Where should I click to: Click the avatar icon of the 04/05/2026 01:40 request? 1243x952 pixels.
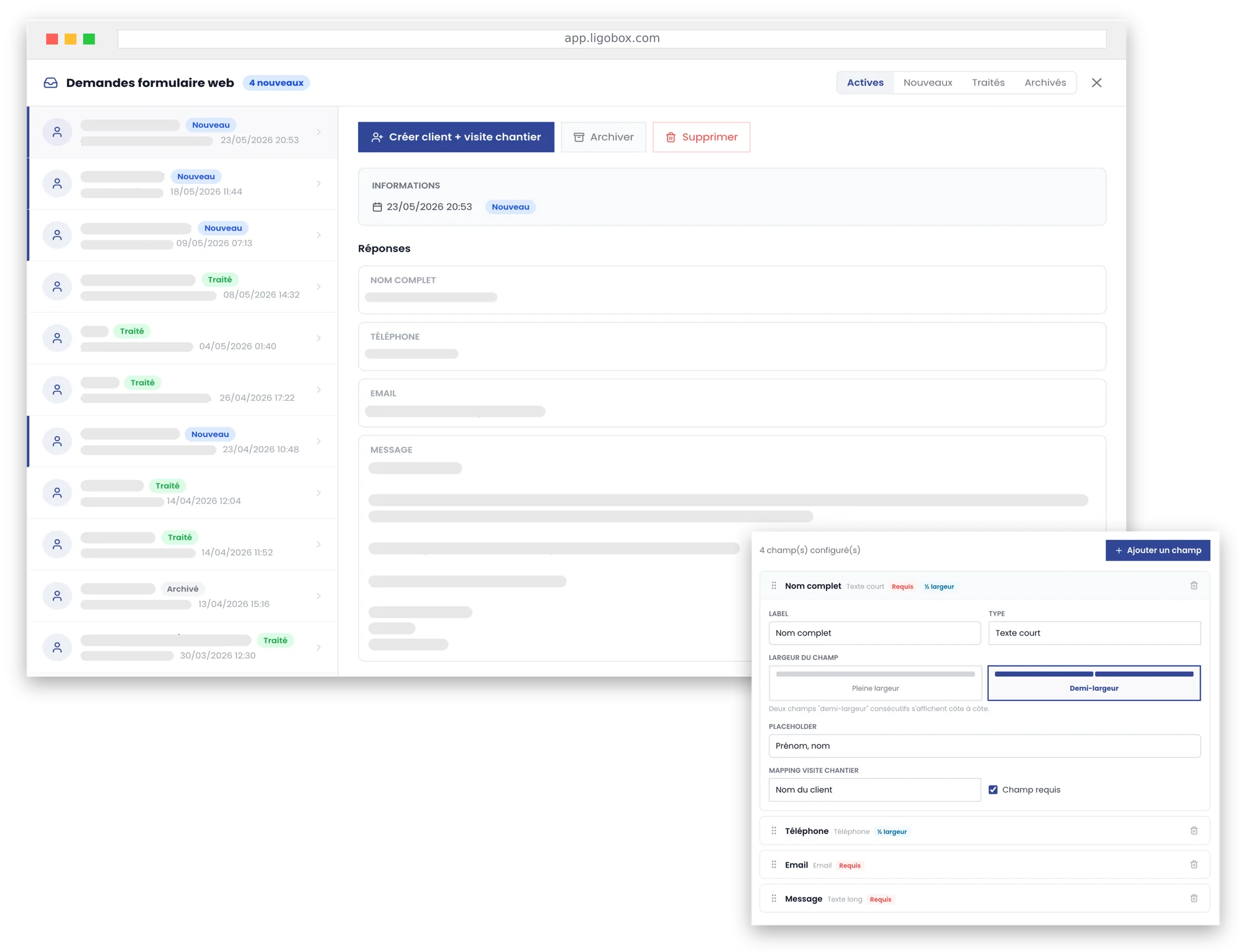[x=57, y=338]
